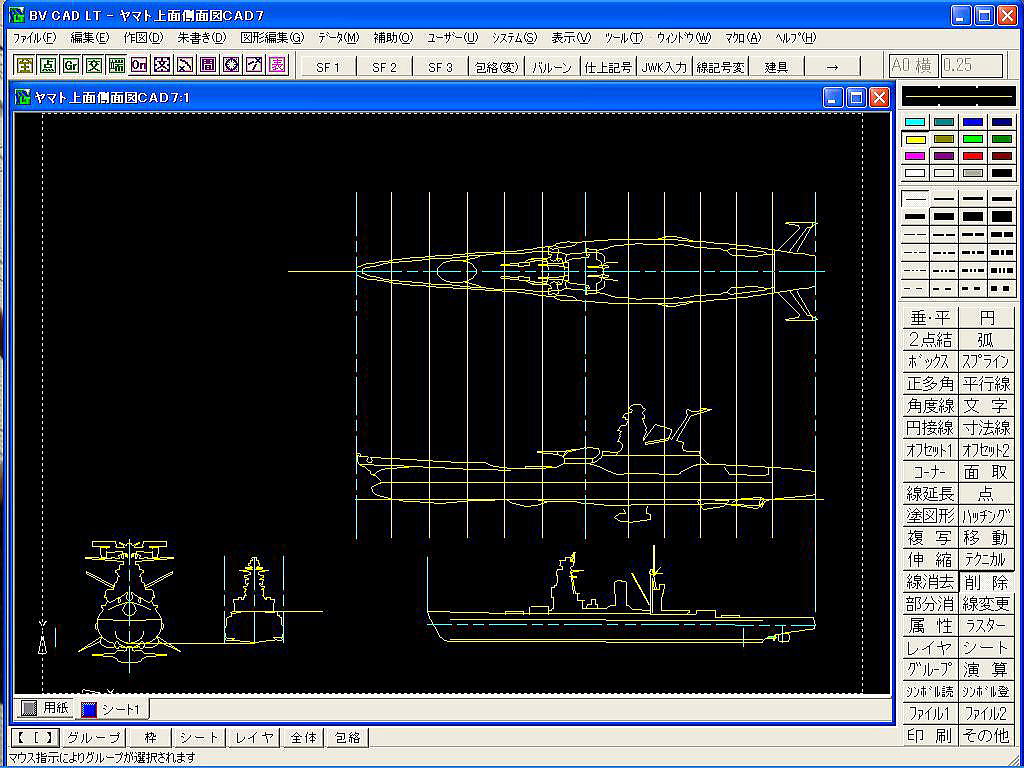Select the thin dash-dot line style
The width and height of the screenshot is (1024, 768).
(x=914, y=252)
